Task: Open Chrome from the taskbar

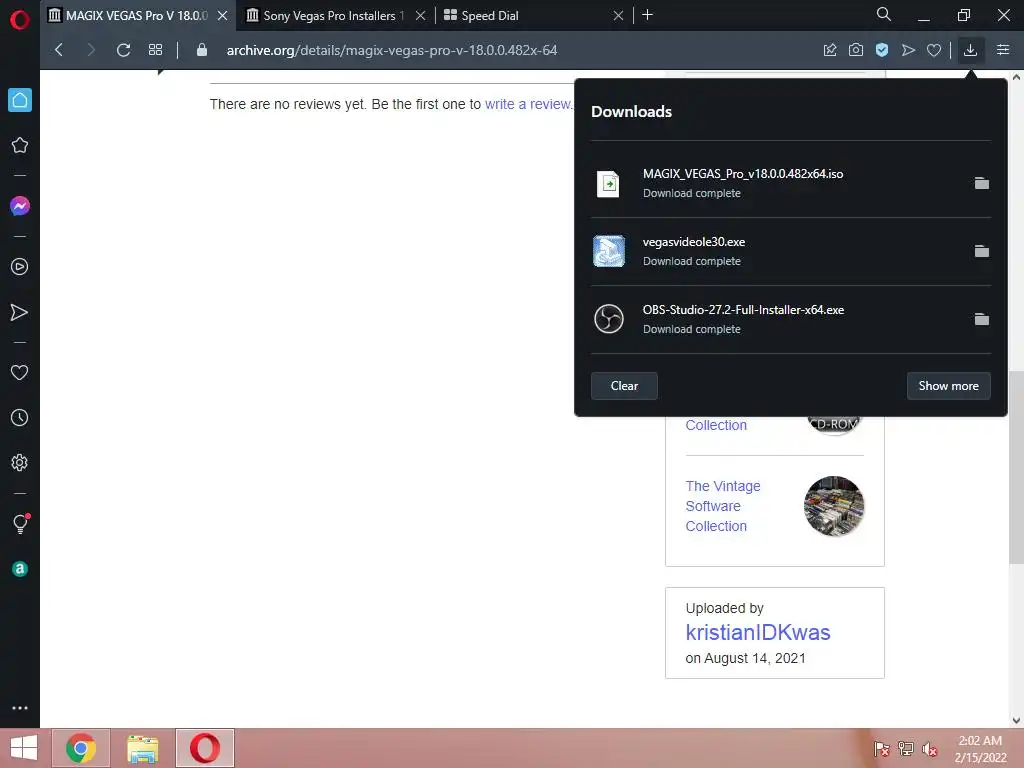Action: click(81, 748)
